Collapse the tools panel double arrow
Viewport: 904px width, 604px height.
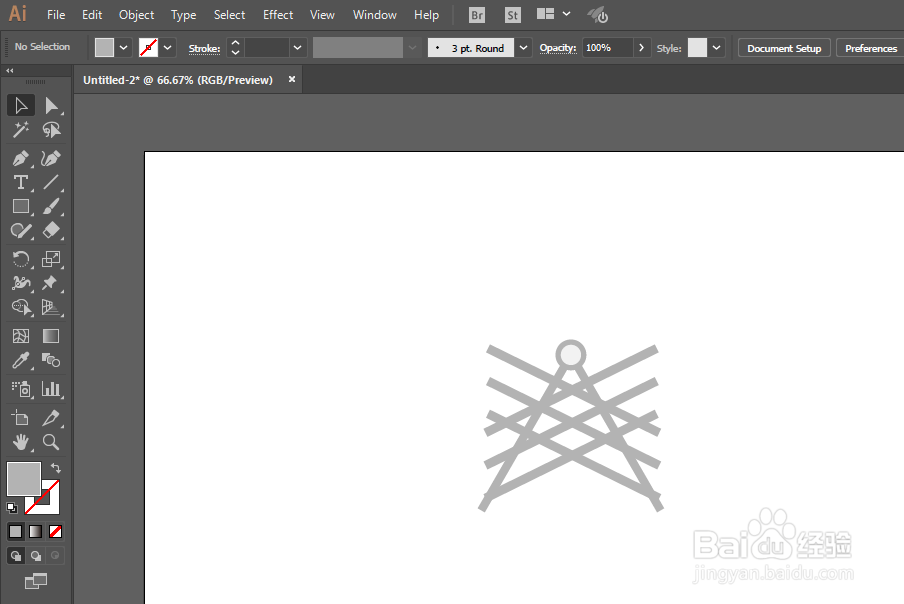coord(10,70)
